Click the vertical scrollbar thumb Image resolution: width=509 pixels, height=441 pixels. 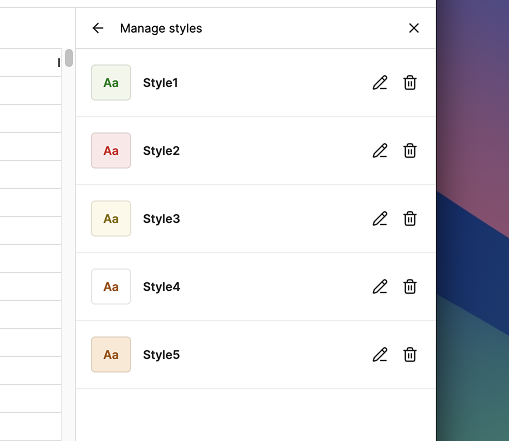click(x=69, y=58)
